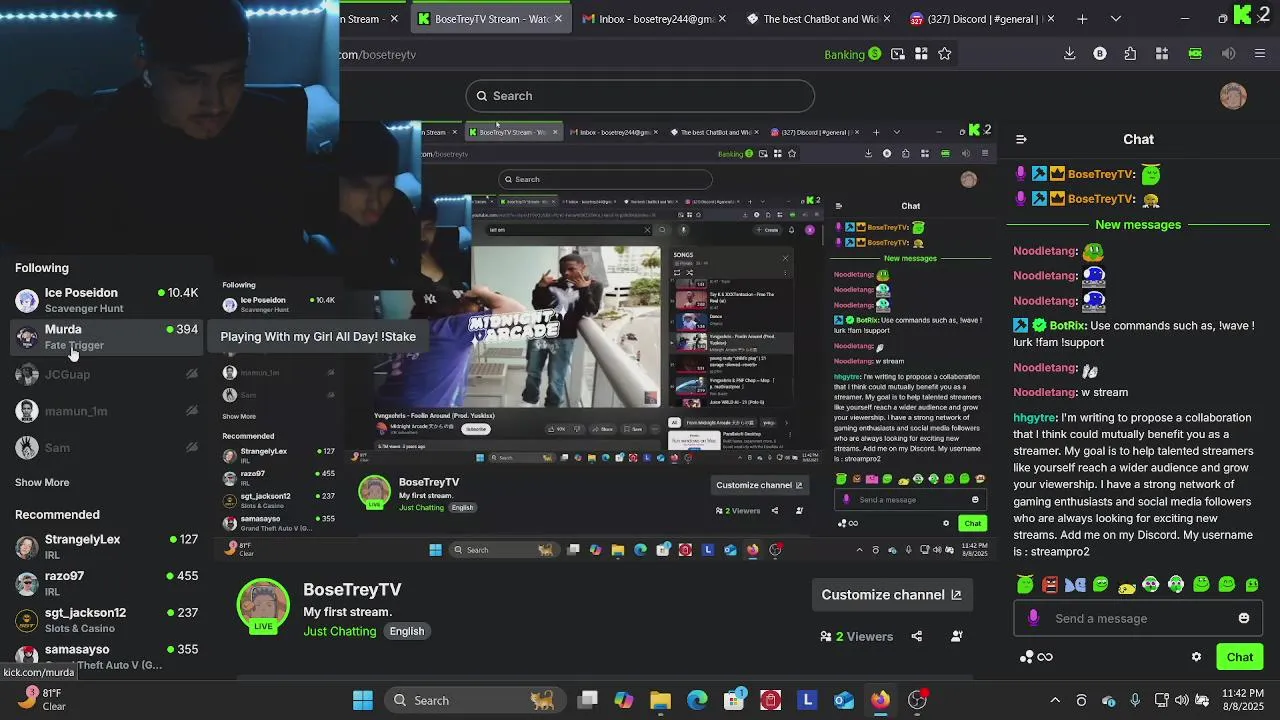1280x720 pixels.
Task: Open picture-in-picture icon beside Banking
Action: pyautogui.click(x=898, y=54)
